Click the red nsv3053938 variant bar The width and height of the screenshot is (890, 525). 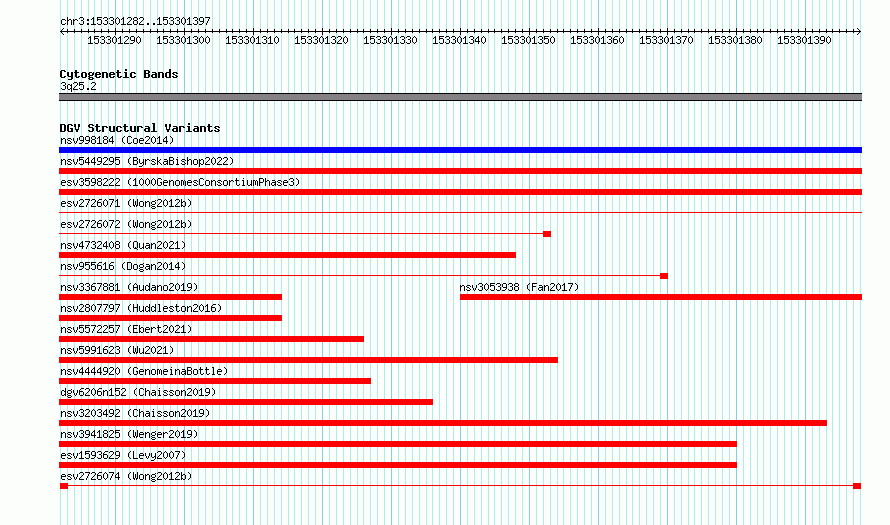pos(661,297)
